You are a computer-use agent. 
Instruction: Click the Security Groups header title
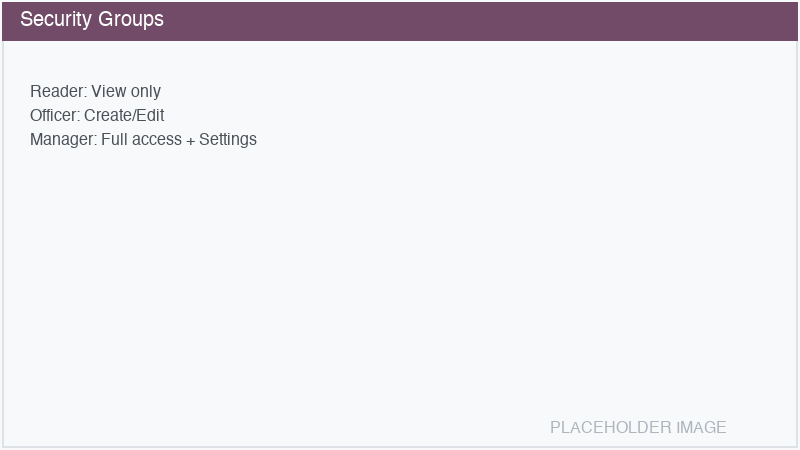coord(92,20)
